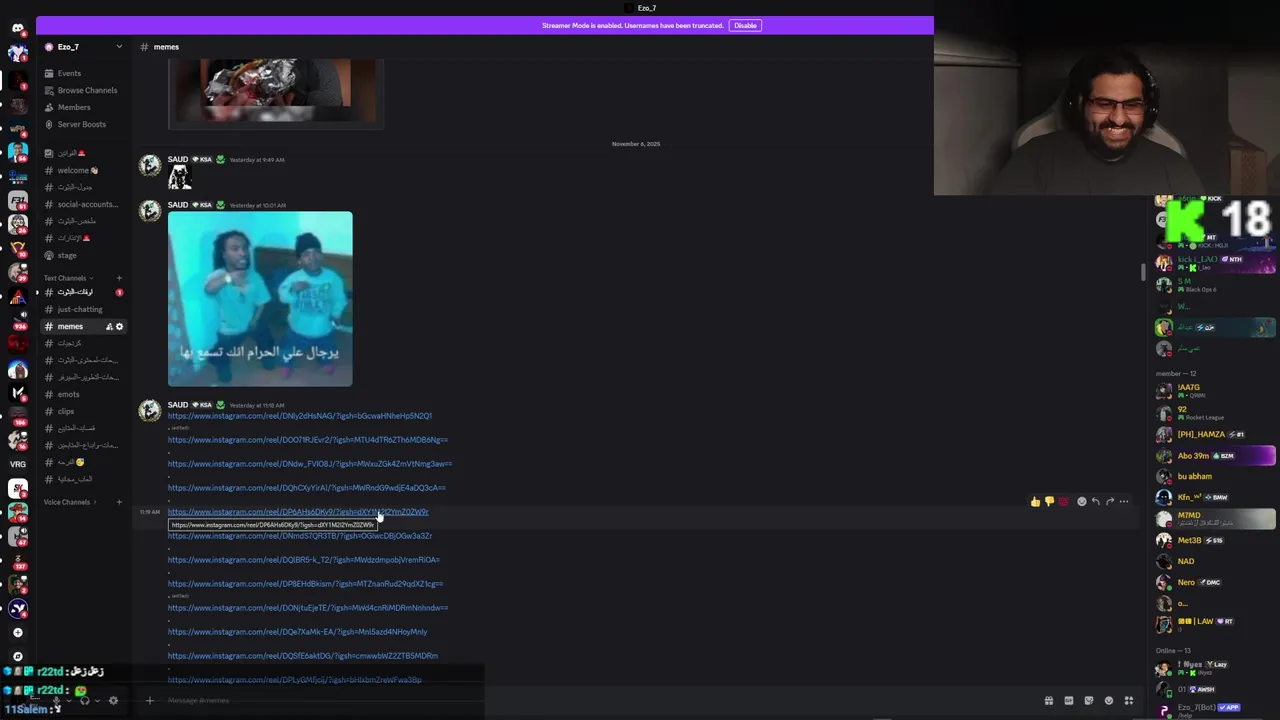Image resolution: width=1280 pixels, height=720 pixels.
Task: Create a new voice channel with plus
Action: pyautogui.click(x=119, y=502)
